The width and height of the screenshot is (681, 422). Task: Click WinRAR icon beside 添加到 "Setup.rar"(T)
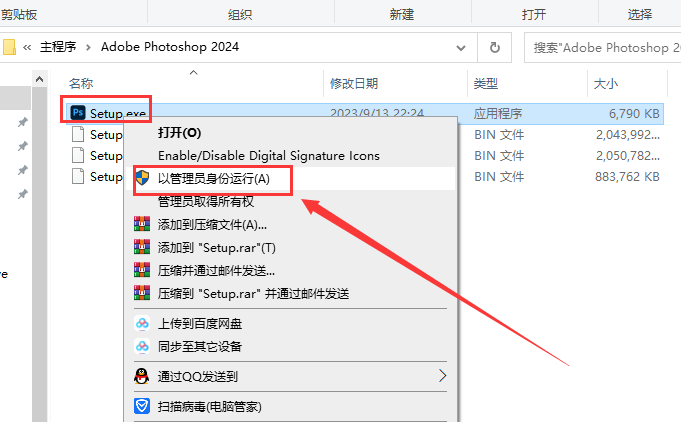click(x=142, y=247)
